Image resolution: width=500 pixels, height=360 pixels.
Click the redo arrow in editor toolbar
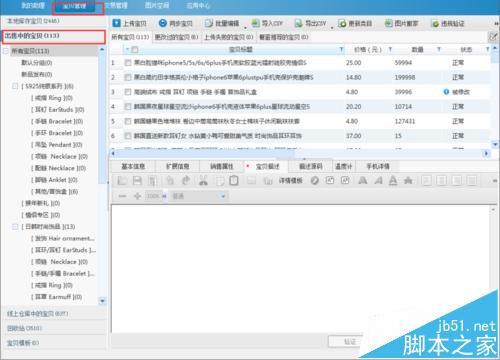pyautogui.click(x=186, y=181)
